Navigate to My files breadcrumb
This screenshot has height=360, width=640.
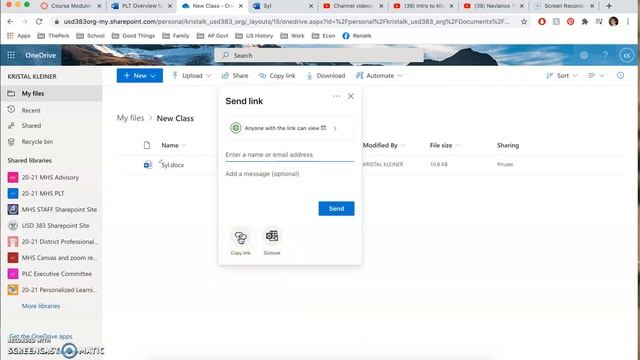[130, 118]
